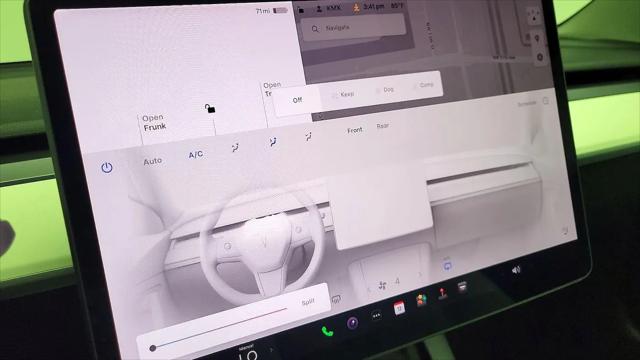
Task: Open the green phone app
Action: [x=327, y=331]
